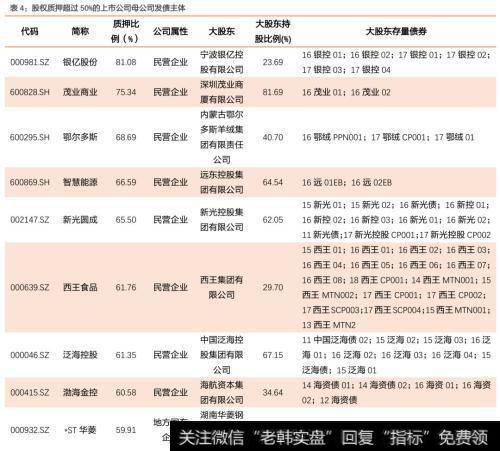
Task: Click shareholder 西王集团有限公司
Action: 222,287
